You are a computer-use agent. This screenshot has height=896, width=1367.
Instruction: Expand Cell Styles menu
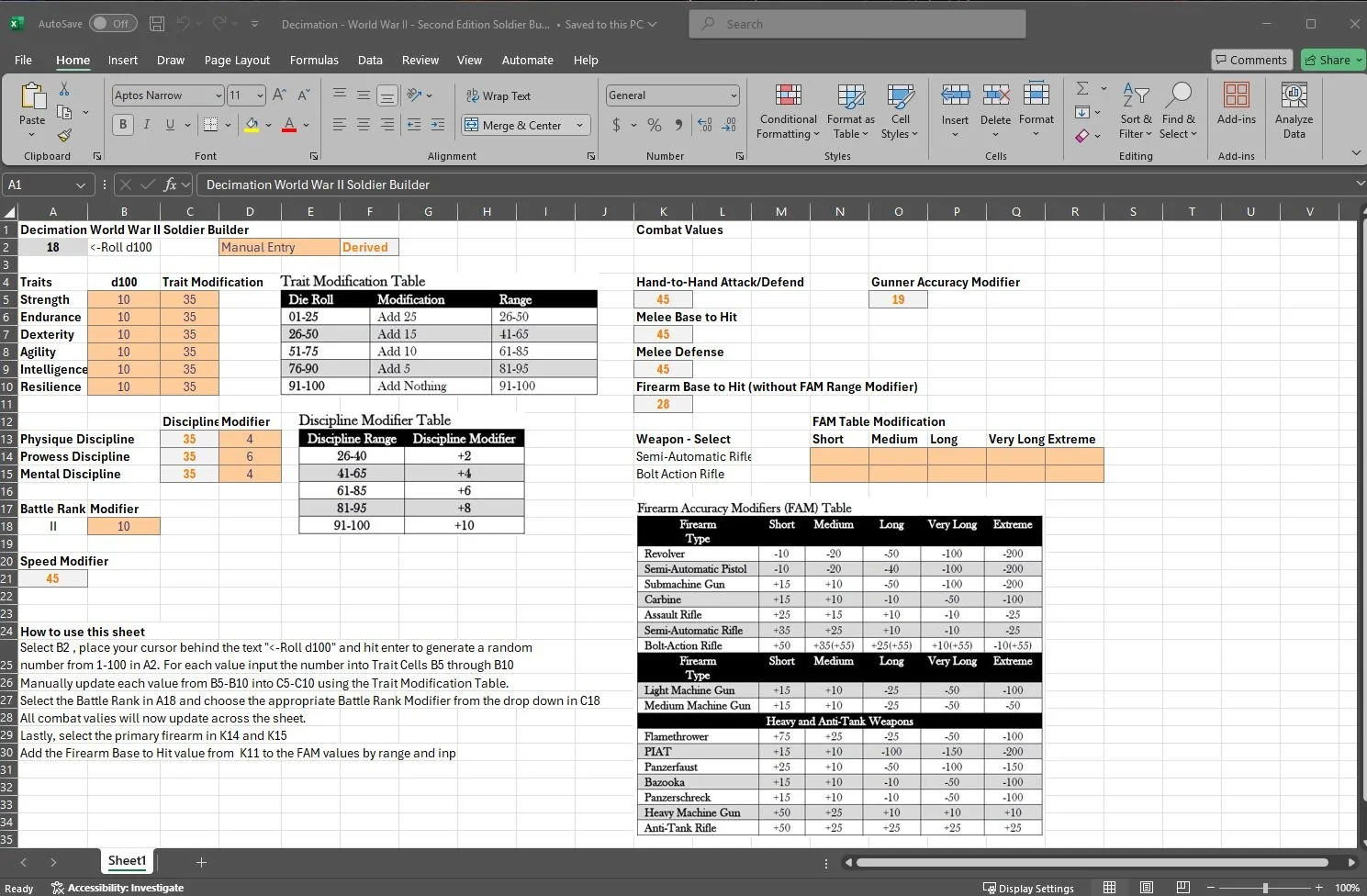tap(900, 110)
